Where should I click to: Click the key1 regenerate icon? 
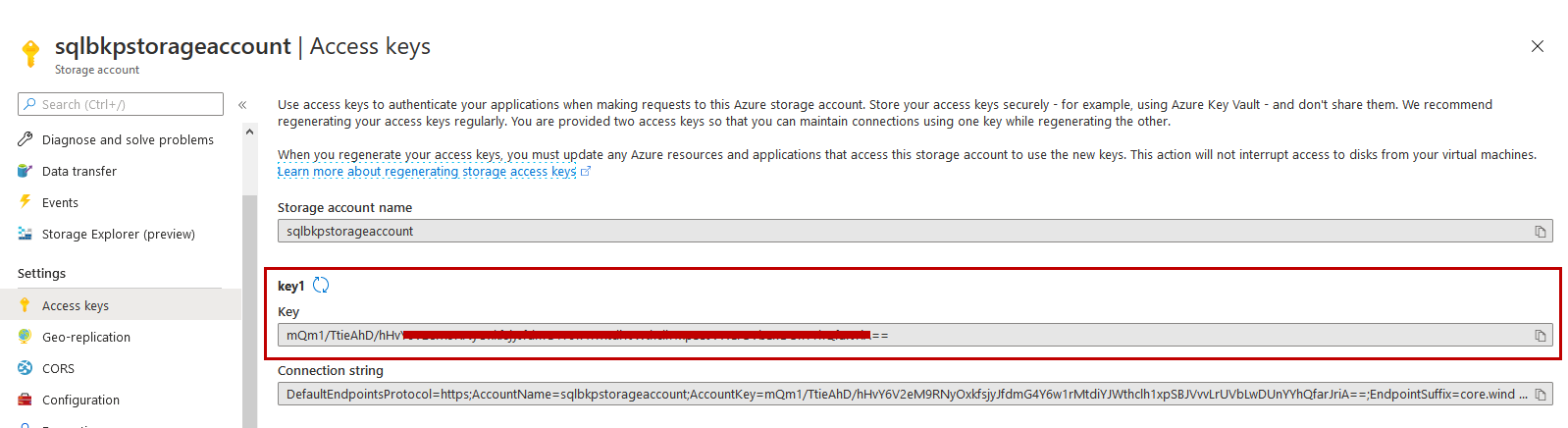click(321, 286)
